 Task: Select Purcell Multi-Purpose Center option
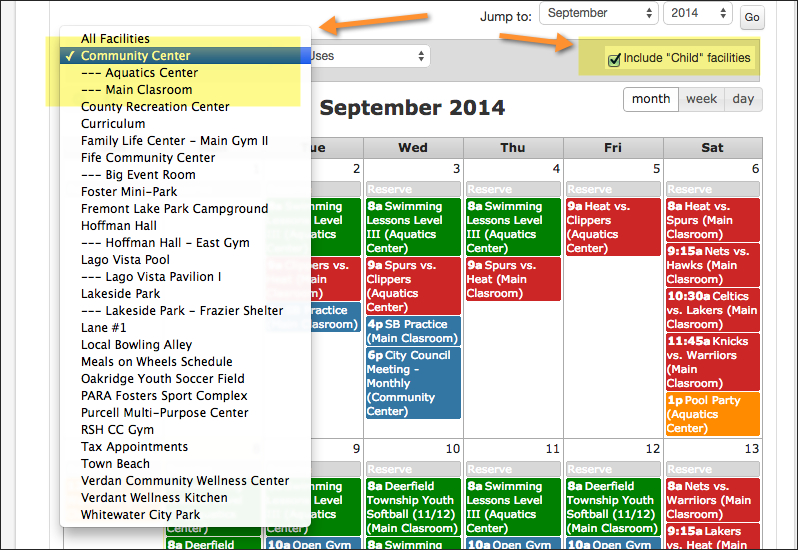[x=185, y=413]
